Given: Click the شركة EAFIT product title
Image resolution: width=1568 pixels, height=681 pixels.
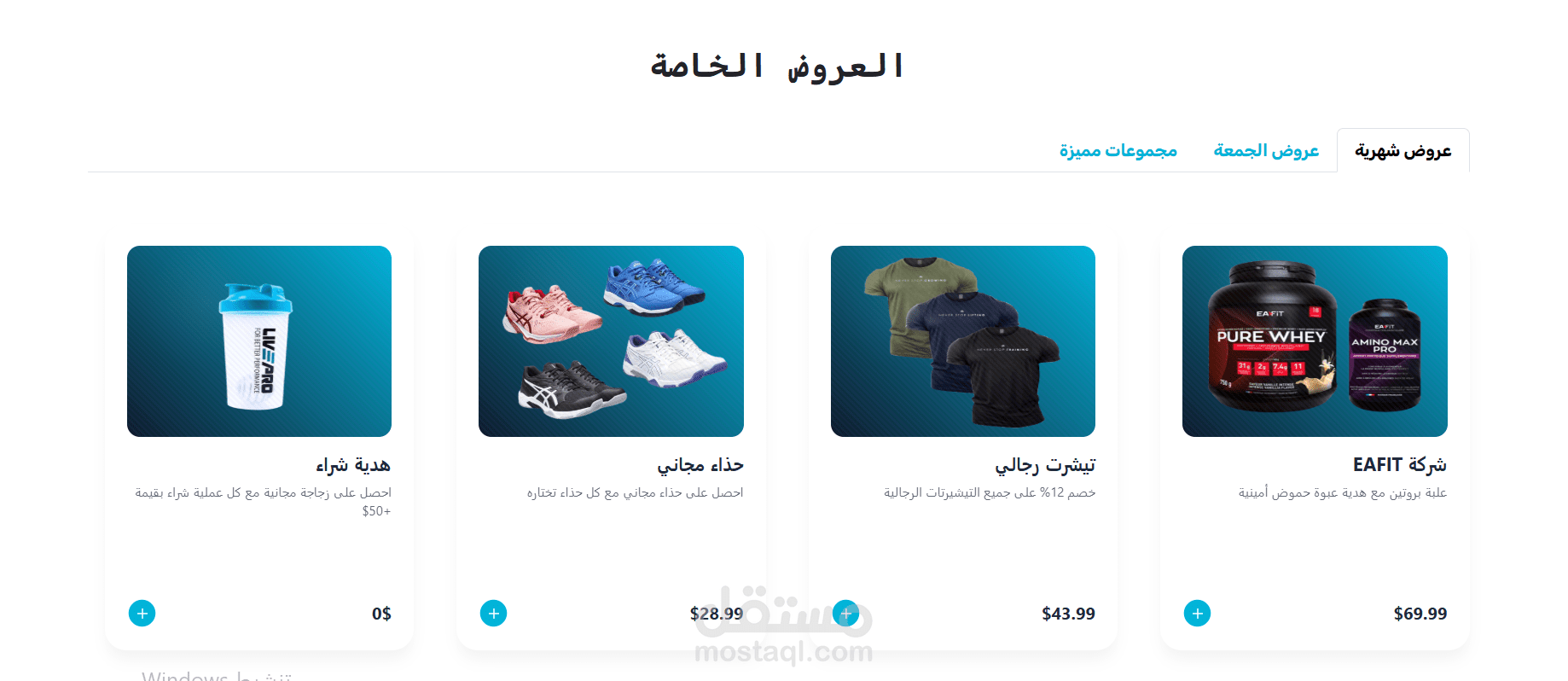Looking at the screenshot, I should pyautogui.click(x=1399, y=465).
